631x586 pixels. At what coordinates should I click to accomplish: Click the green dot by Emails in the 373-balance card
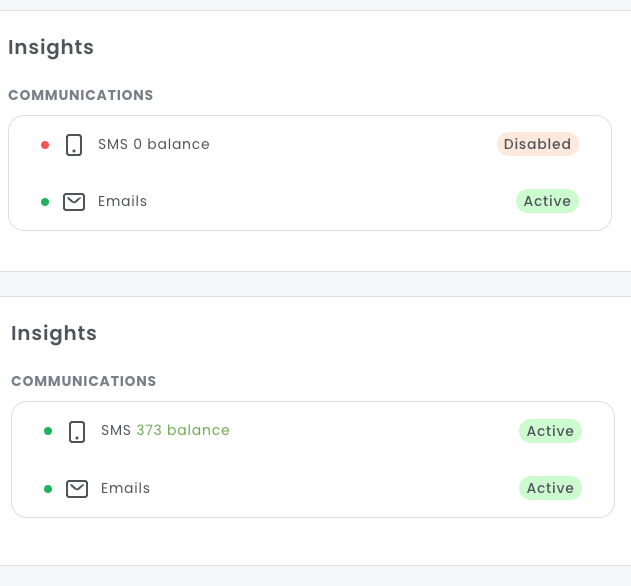[48, 489]
